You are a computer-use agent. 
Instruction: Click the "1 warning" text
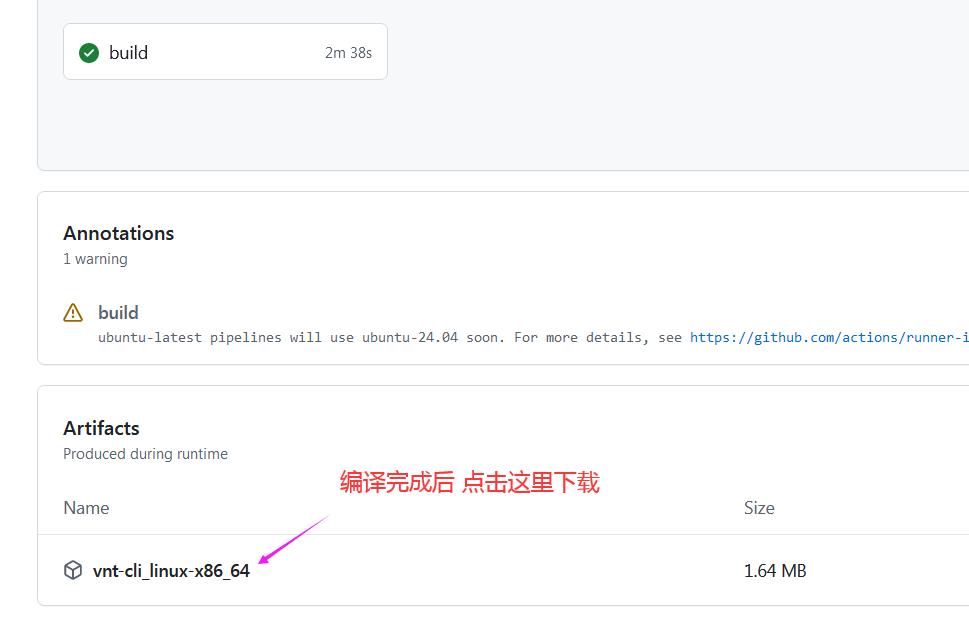pyautogui.click(x=95, y=259)
